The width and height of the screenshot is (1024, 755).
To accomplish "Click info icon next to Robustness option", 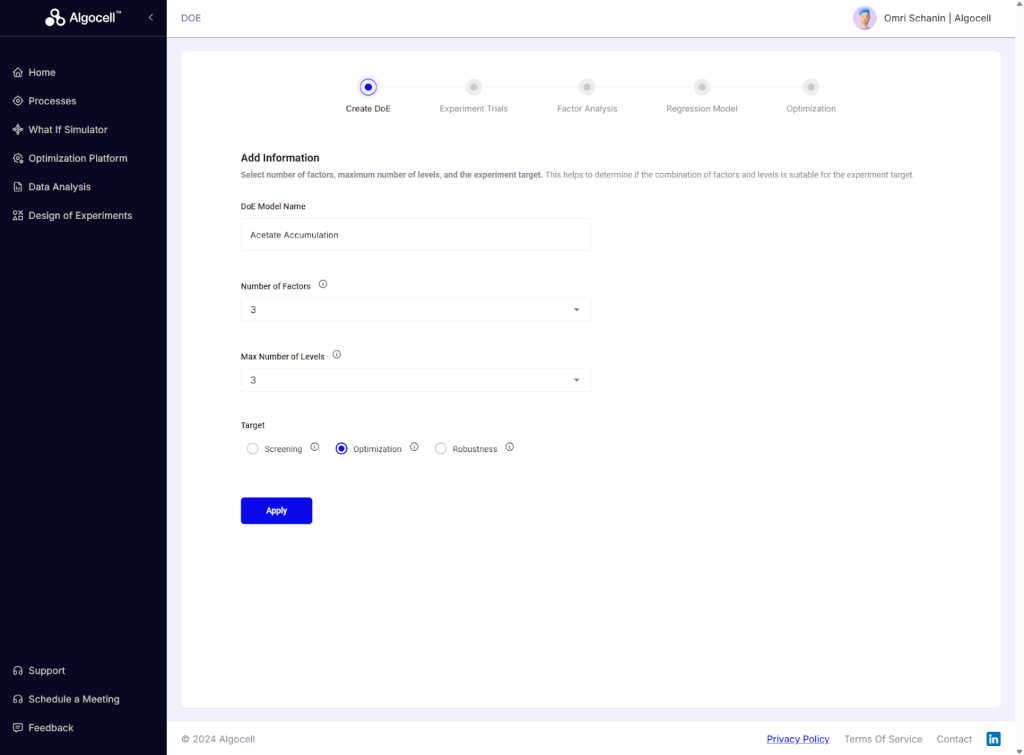I will point(509,448).
